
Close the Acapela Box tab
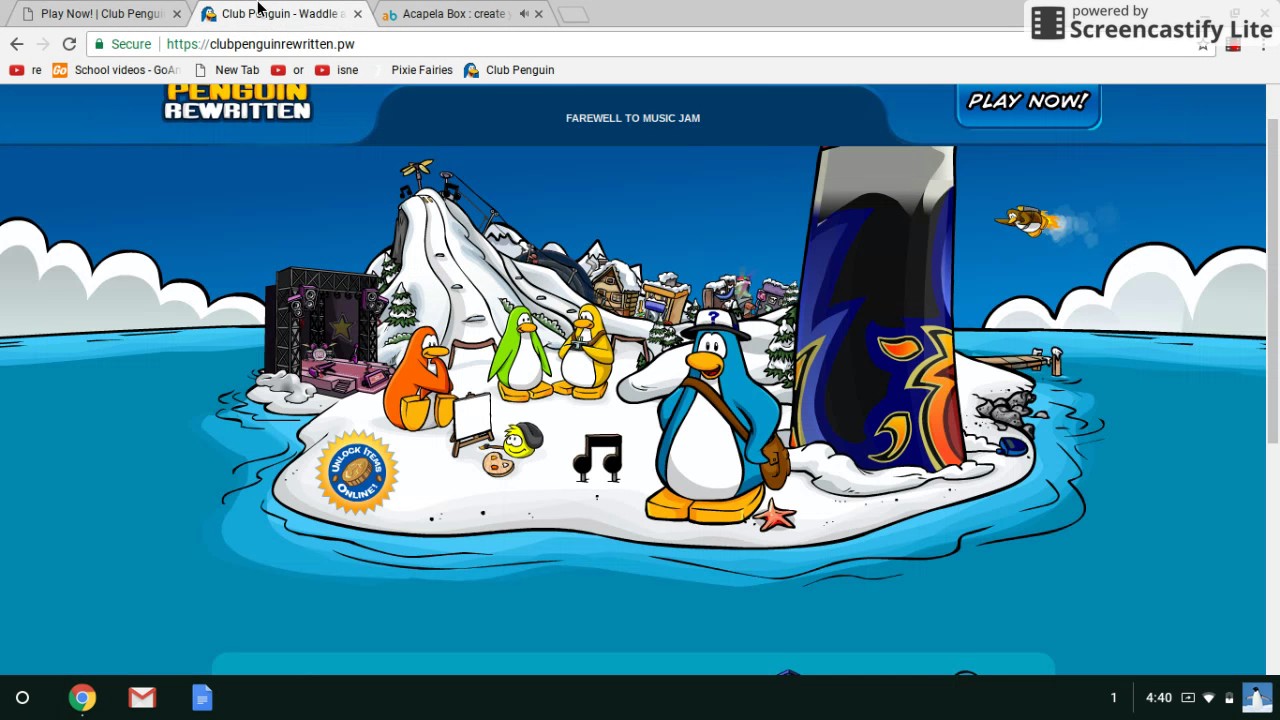point(539,14)
